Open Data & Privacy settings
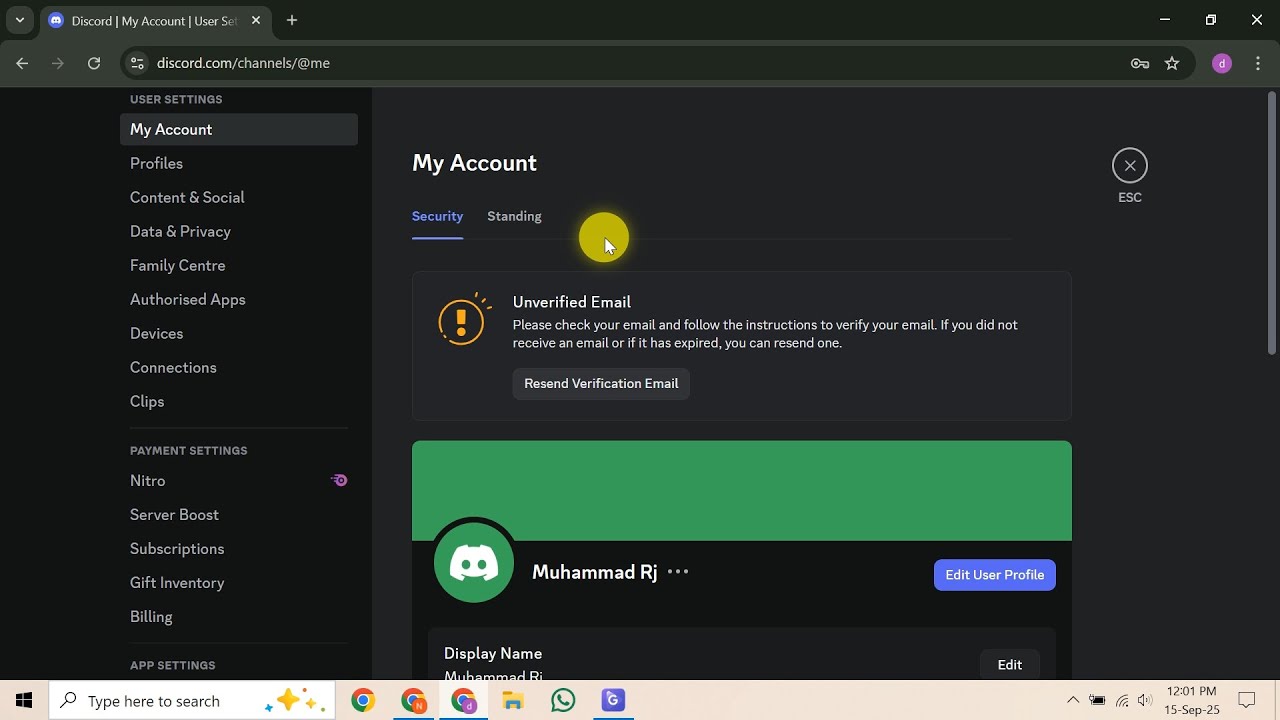 (x=239, y=232)
